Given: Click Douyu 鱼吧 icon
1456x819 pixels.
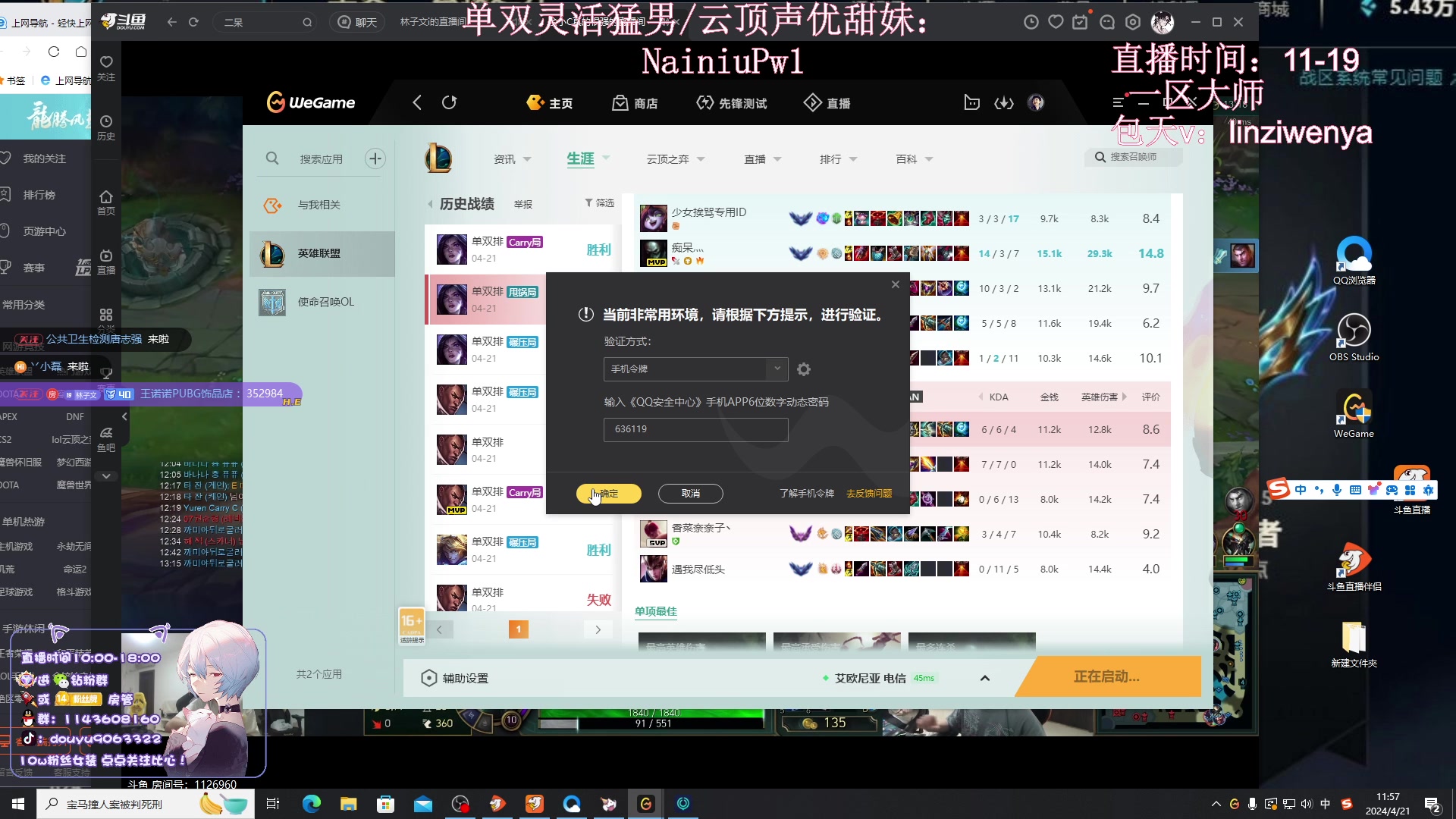Looking at the screenshot, I should 106,438.
